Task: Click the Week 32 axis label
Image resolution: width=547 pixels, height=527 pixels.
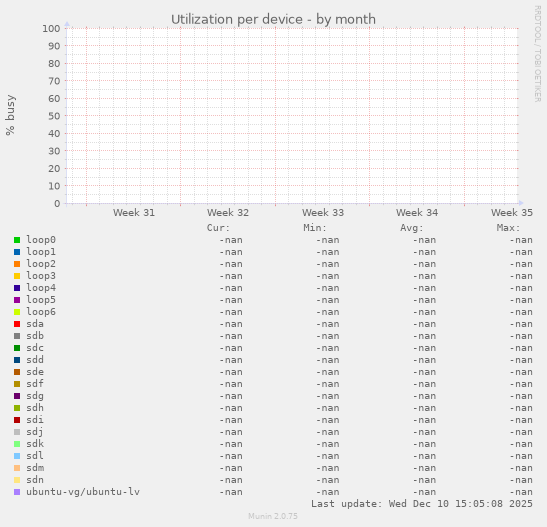Action: (x=228, y=212)
